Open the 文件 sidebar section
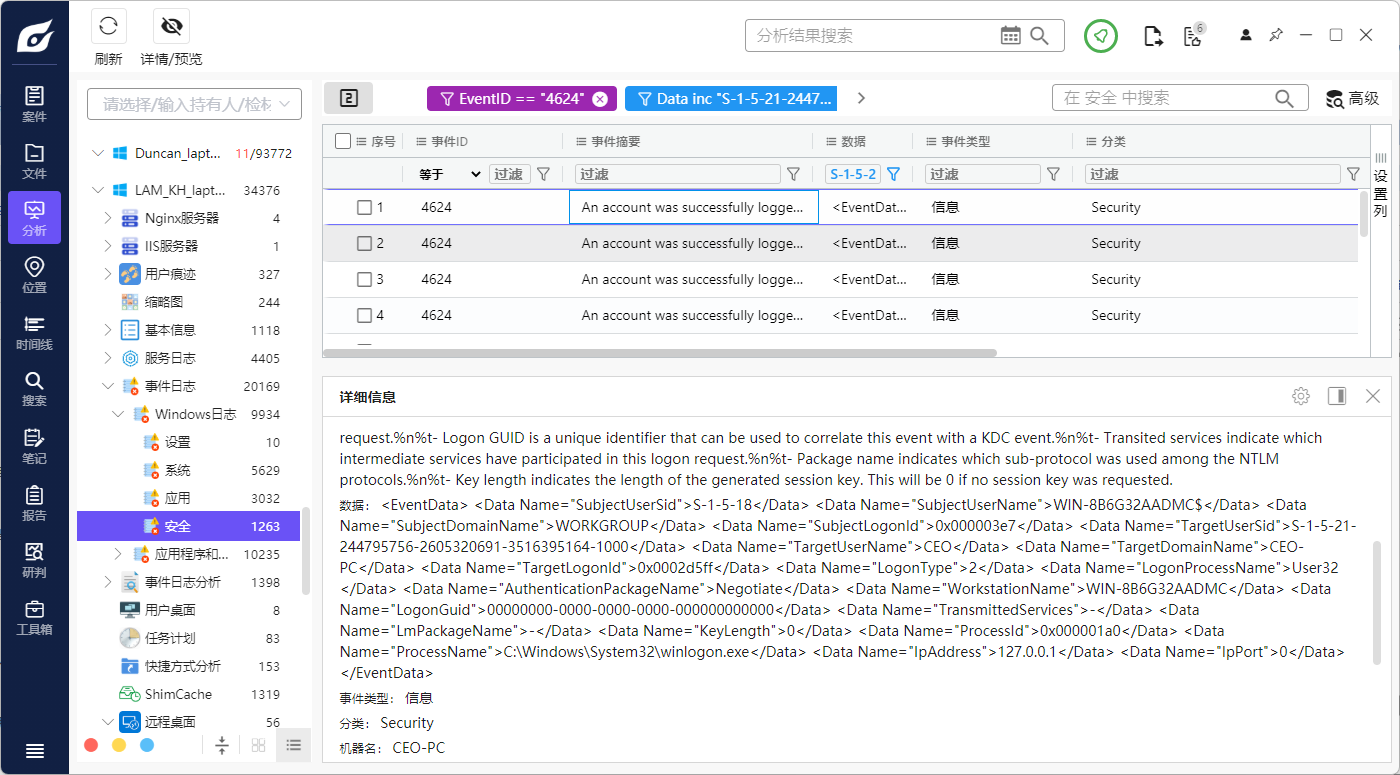Image resolution: width=1400 pixels, height=775 pixels. click(x=34, y=160)
